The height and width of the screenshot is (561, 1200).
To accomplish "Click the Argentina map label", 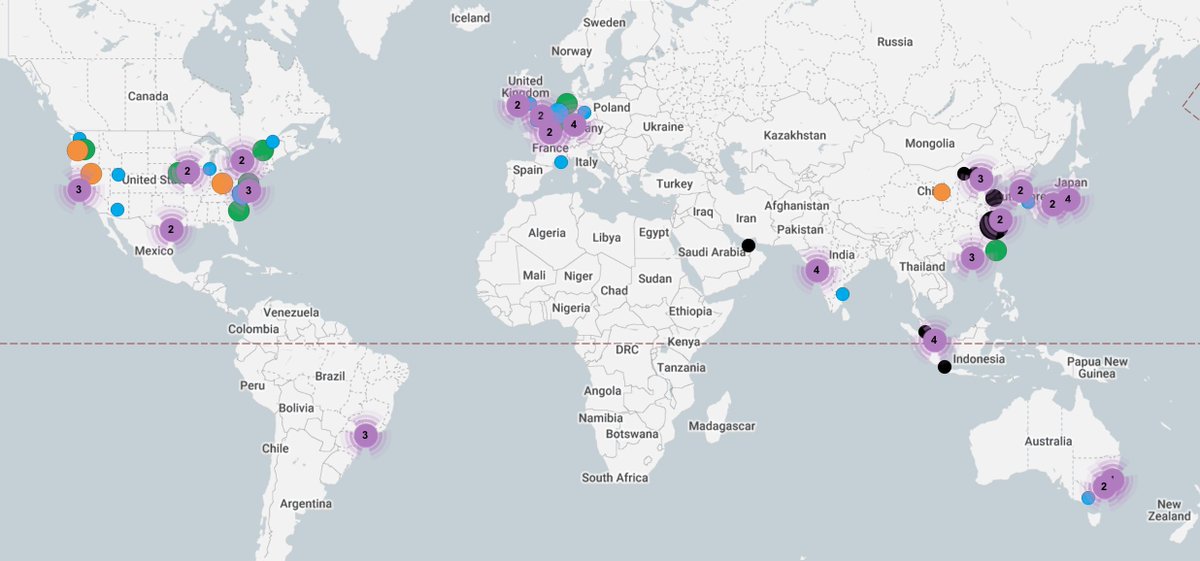I will (305, 503).
